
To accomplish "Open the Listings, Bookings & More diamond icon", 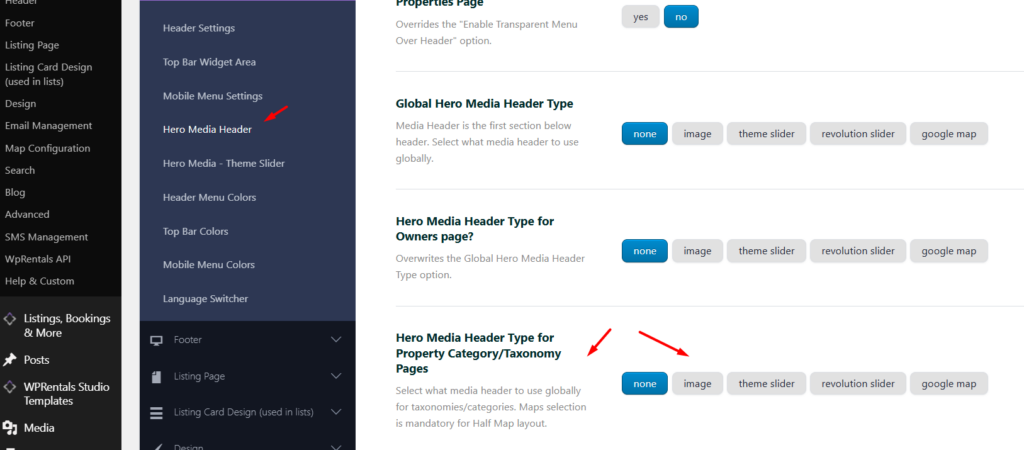I will pyautogui.click(x=10, y=319).
